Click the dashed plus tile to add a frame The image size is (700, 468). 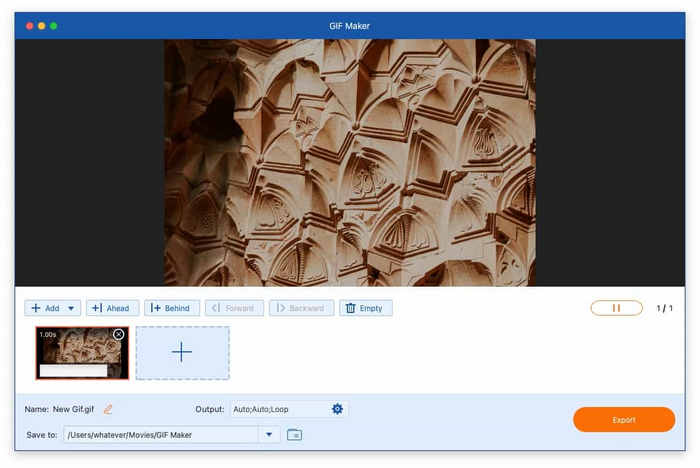tap(182, 352)
